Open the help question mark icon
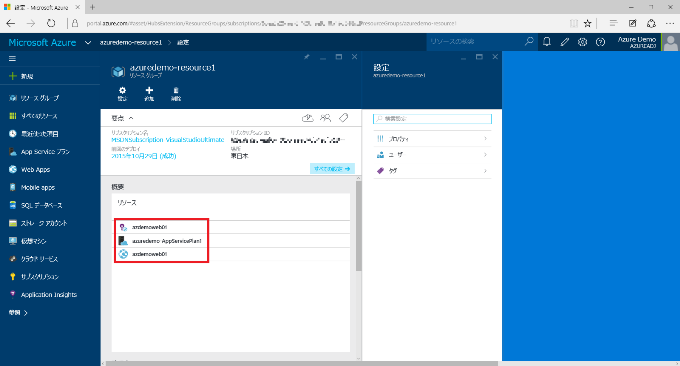 pyautogui.click(x=600, y=42)
